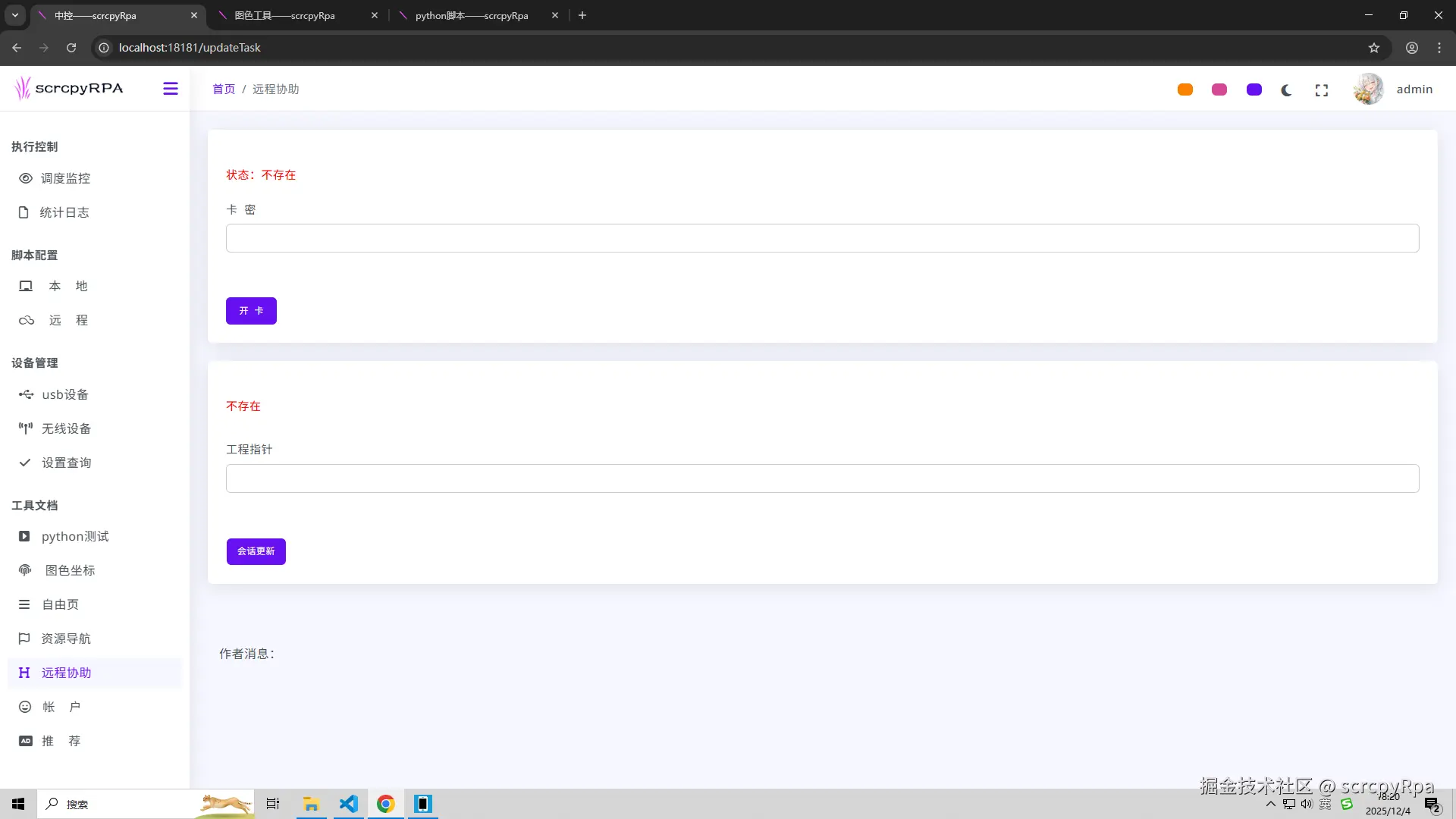Select the purple theme color swatch
Viewport: 1456px width, 819px height.
[x=1254, y=89]
